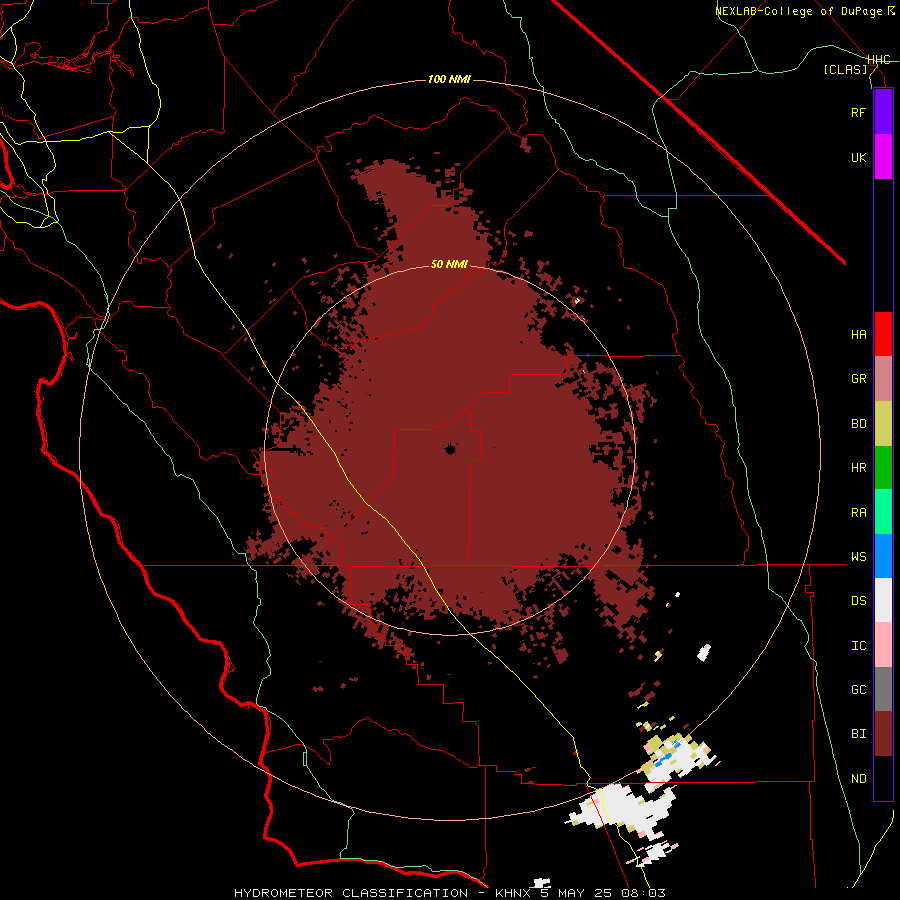Click the BD olive-yellow legend swatch
Screen dimensions: 900x900
[x=883, y=424]
